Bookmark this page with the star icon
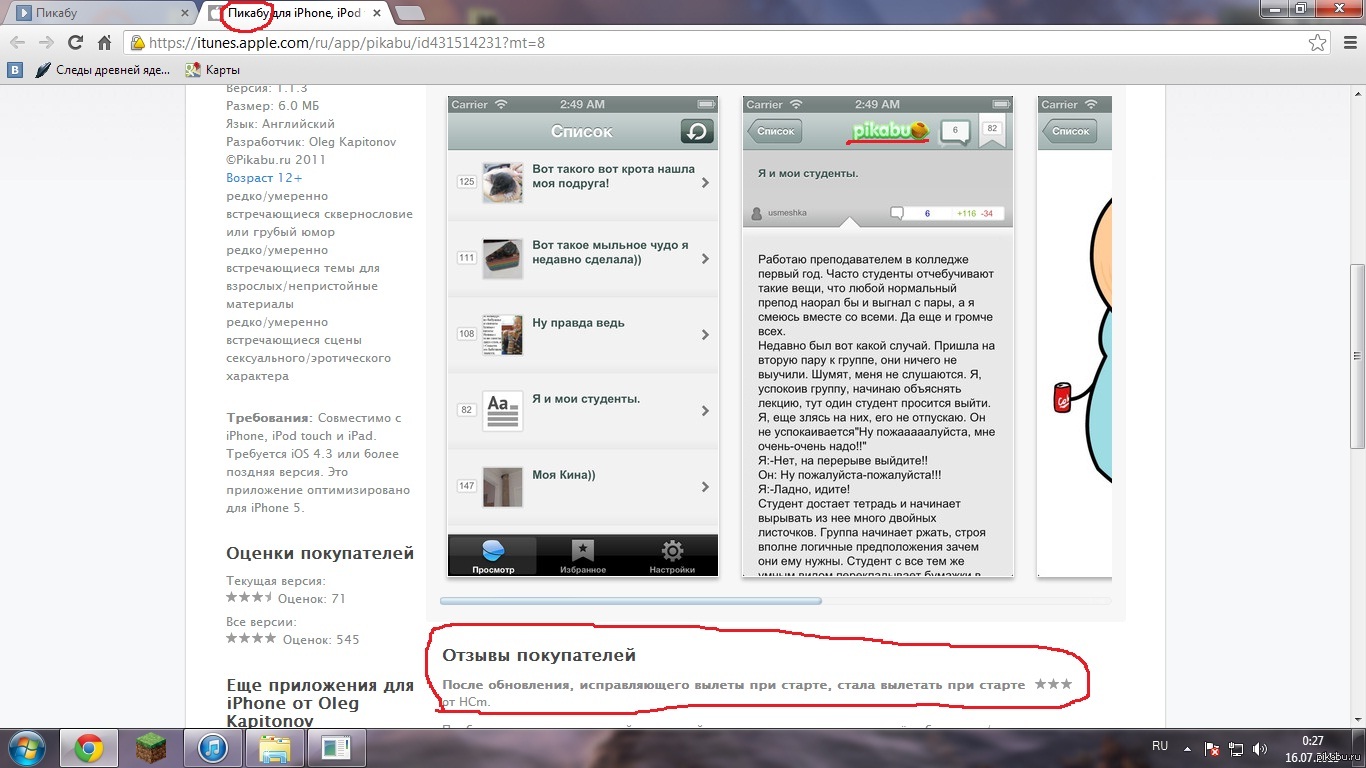This screenshot has height=768, width=1366. point(1318,43)
